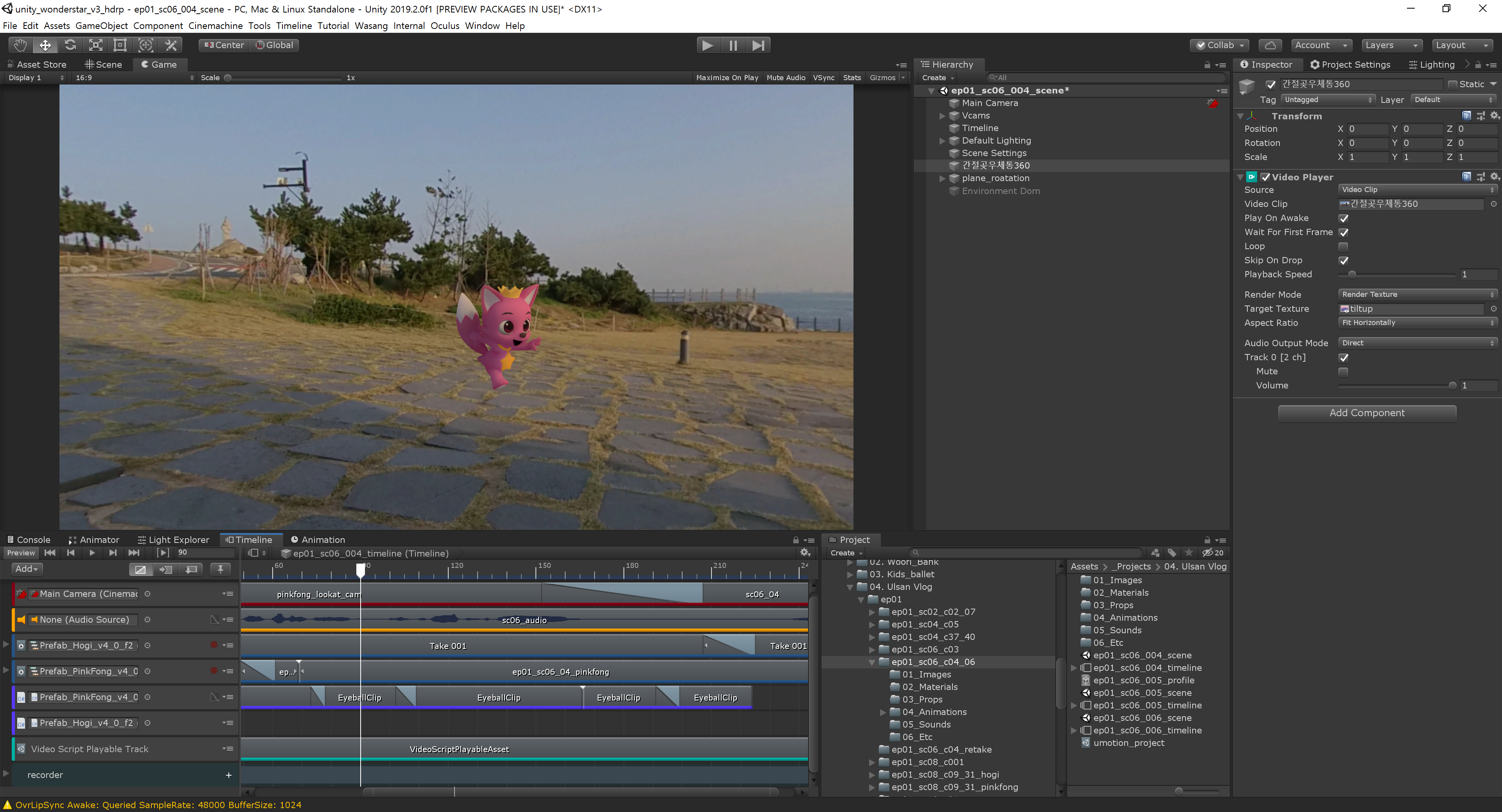
Task: Uncheck Wait For First Frame
Action: (x=1344, y=232)
